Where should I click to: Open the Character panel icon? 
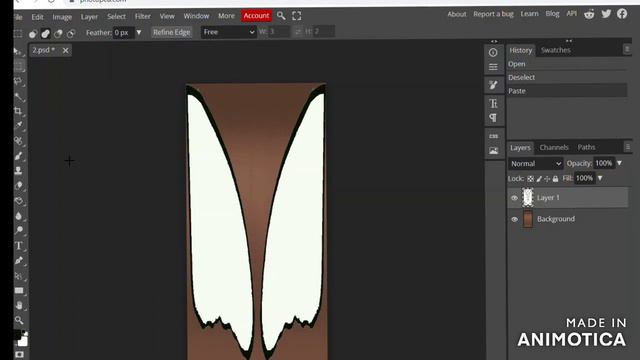493,103
